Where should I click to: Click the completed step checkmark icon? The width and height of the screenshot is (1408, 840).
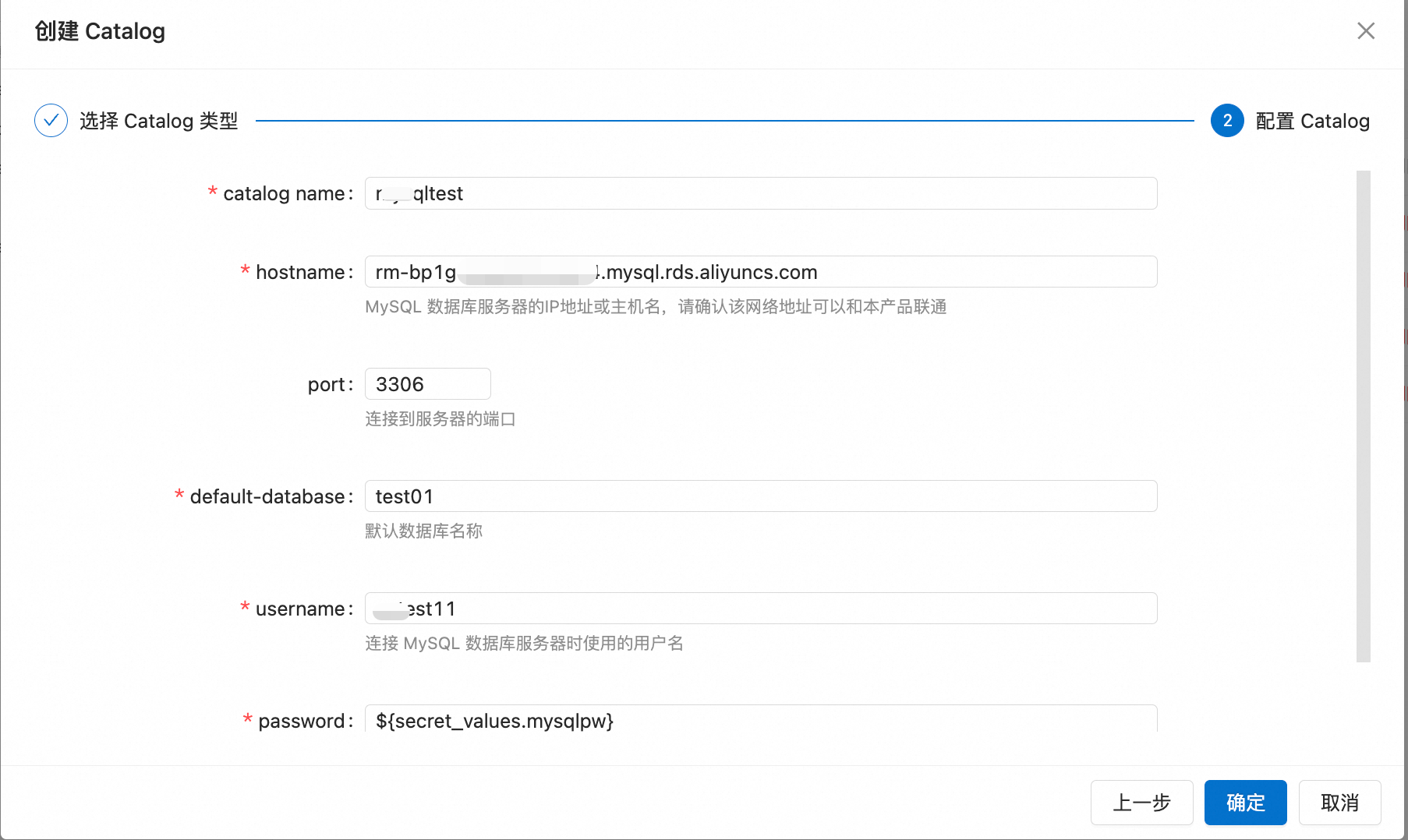point(51,121)
